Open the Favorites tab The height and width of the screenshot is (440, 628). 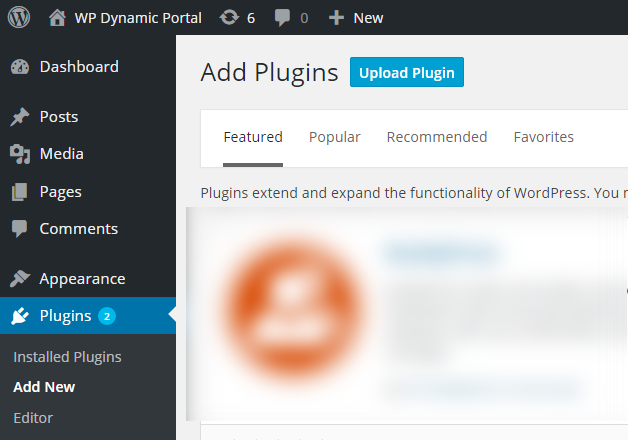coord(543,137)
